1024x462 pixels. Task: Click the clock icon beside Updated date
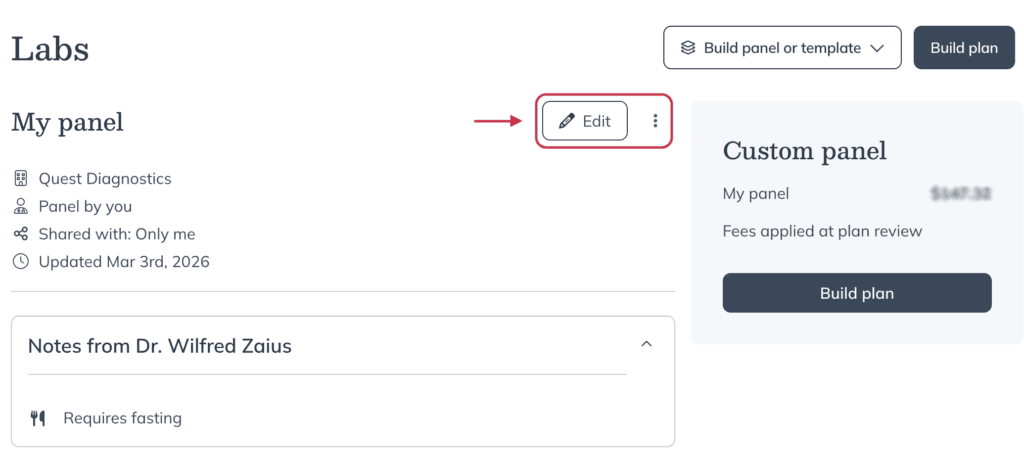tap(21, 262)
